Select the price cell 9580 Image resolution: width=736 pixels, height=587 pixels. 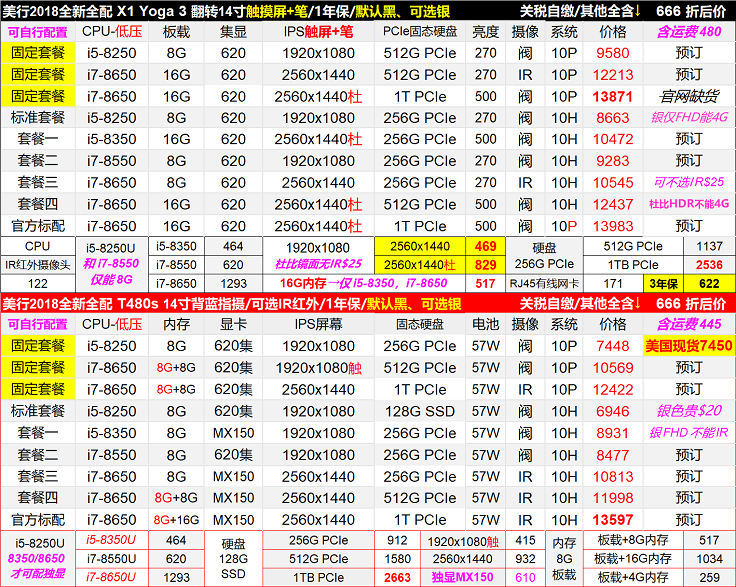coord(613,53)
